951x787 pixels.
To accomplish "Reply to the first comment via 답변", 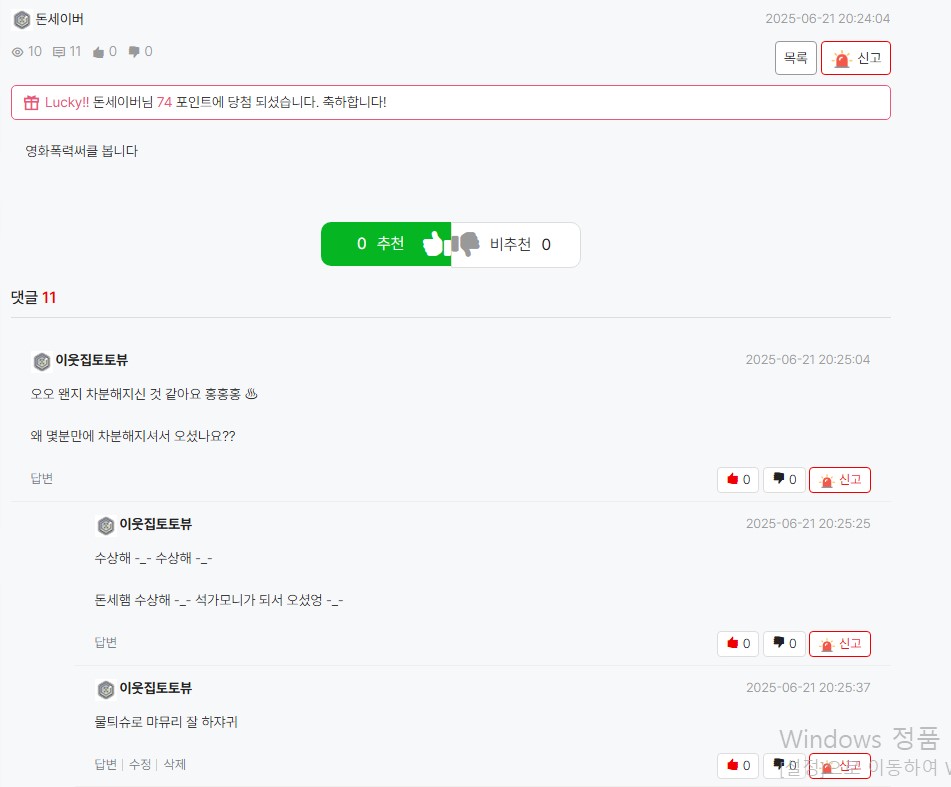I will (x=42, y=478).
